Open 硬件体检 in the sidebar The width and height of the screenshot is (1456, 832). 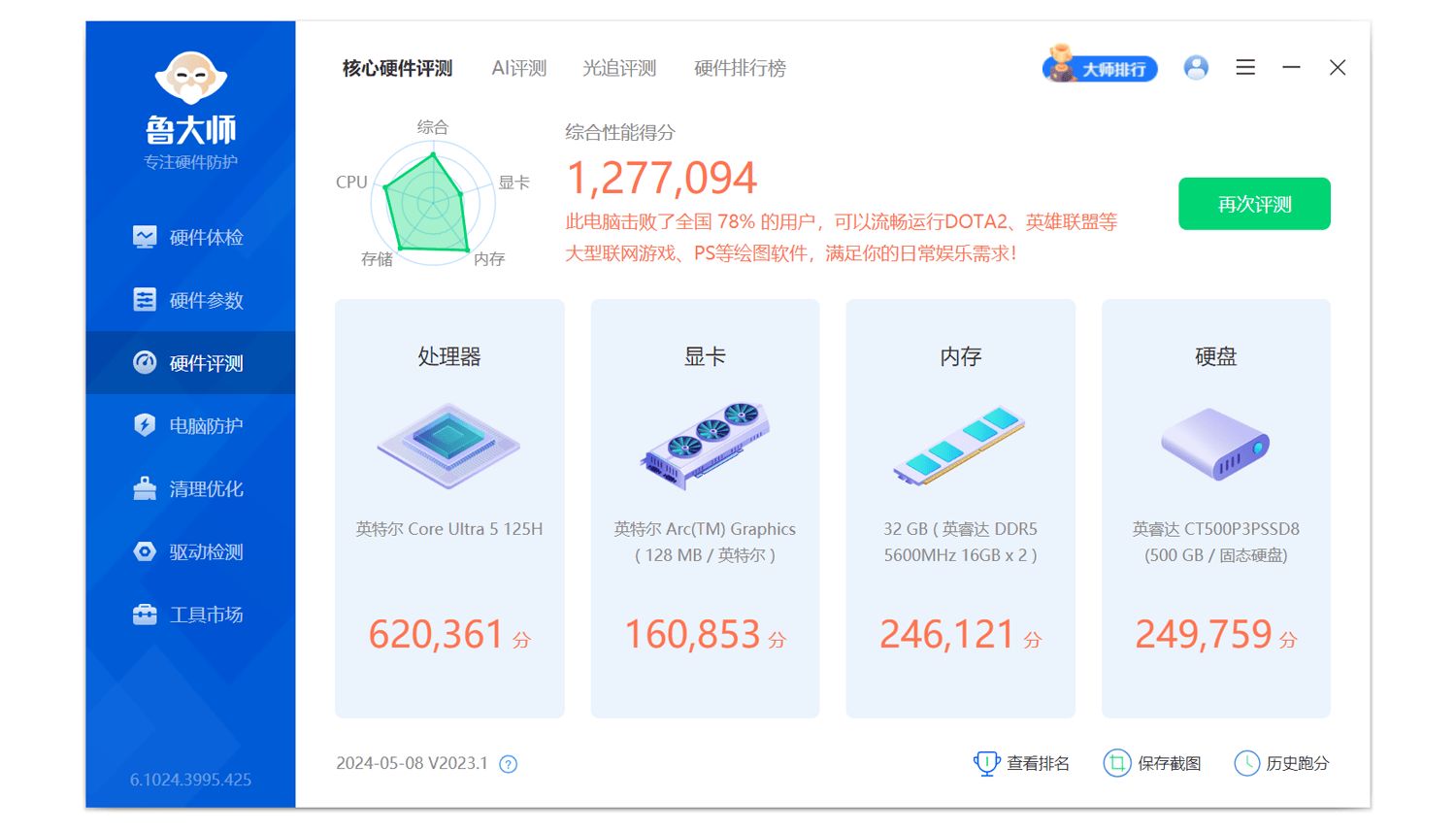click(x=190, y=237)
